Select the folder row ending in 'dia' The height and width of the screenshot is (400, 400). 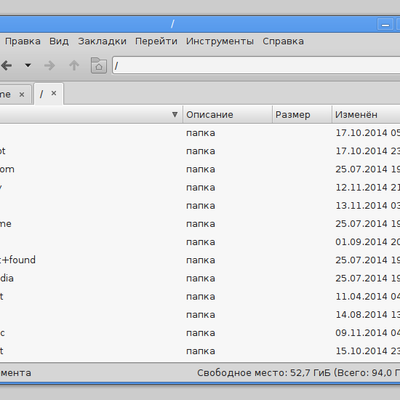(x=200, y=278)
